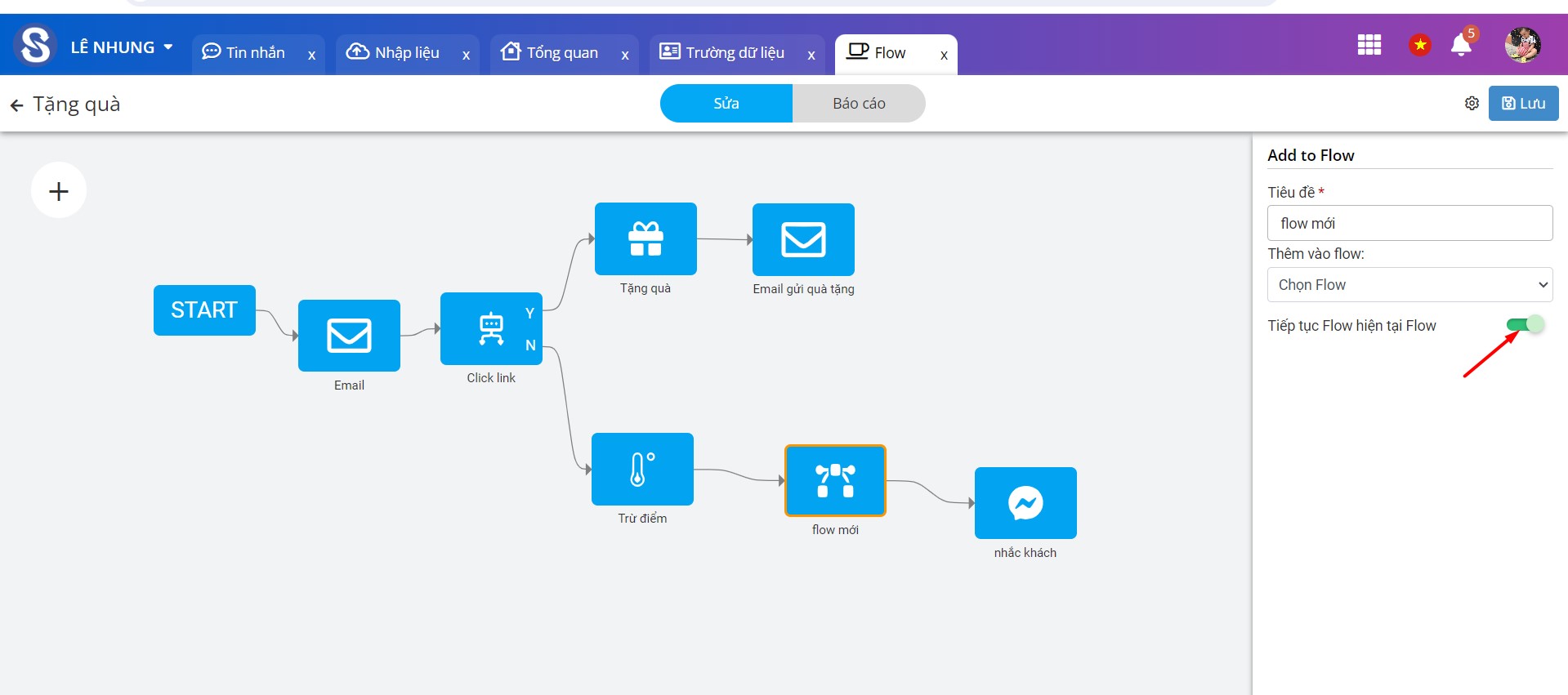
Task: Add a new node with plus button
Action: click(x=59, y=190)
